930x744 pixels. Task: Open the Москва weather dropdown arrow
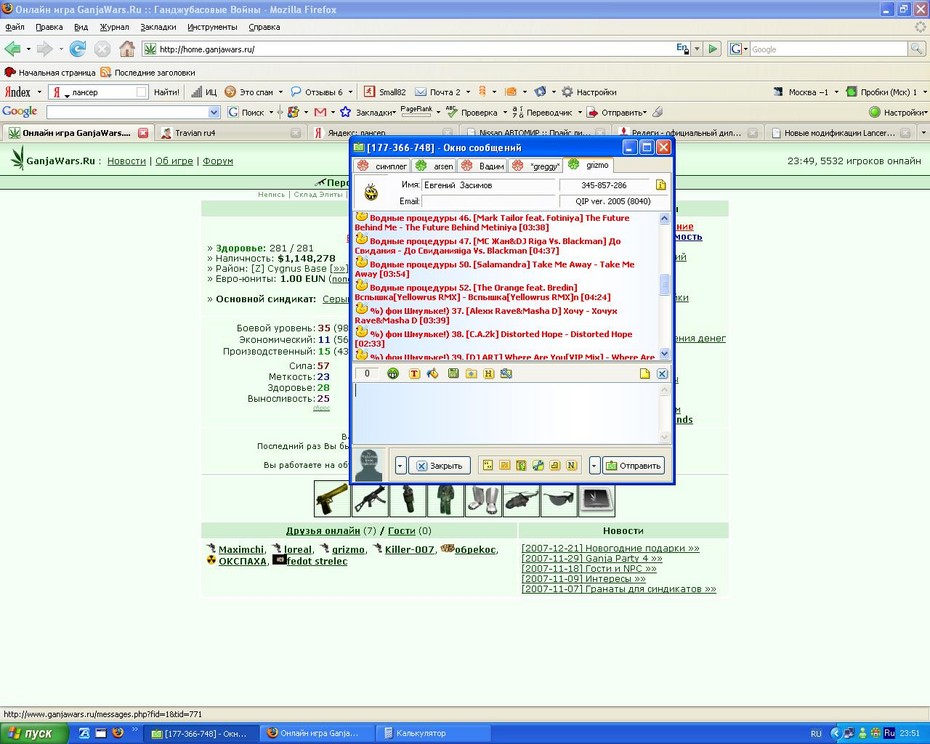[x=836, y=92]
